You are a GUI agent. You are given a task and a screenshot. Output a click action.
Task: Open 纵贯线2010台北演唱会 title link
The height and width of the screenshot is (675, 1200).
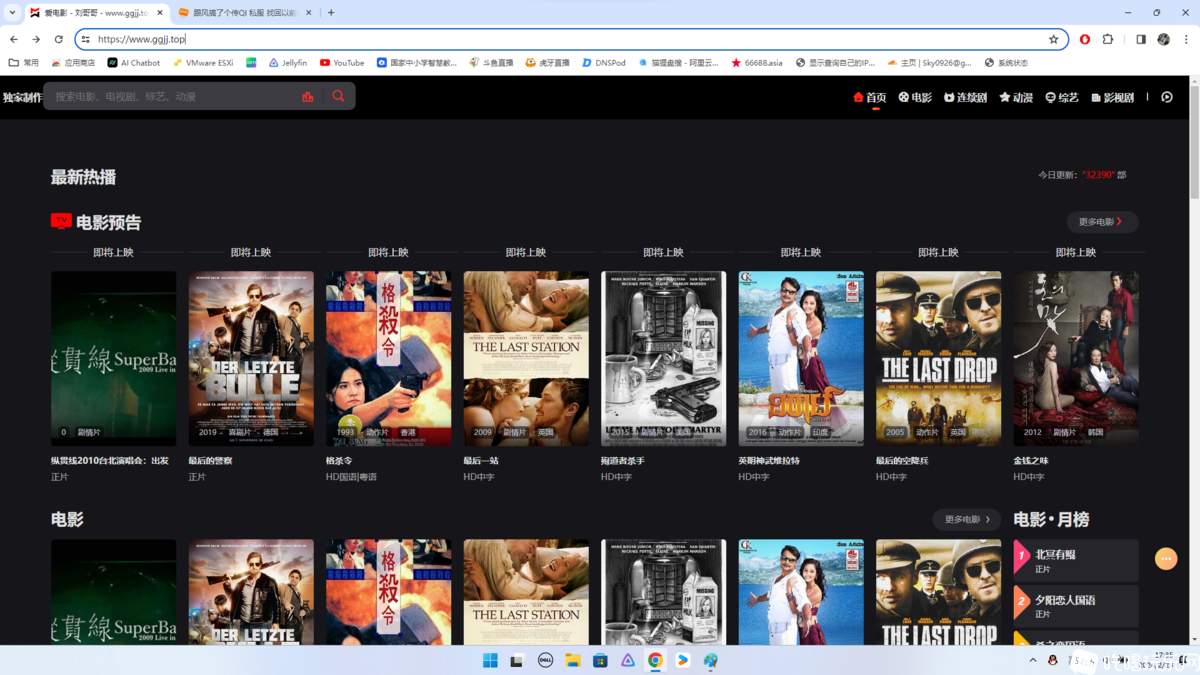point(110,461)
